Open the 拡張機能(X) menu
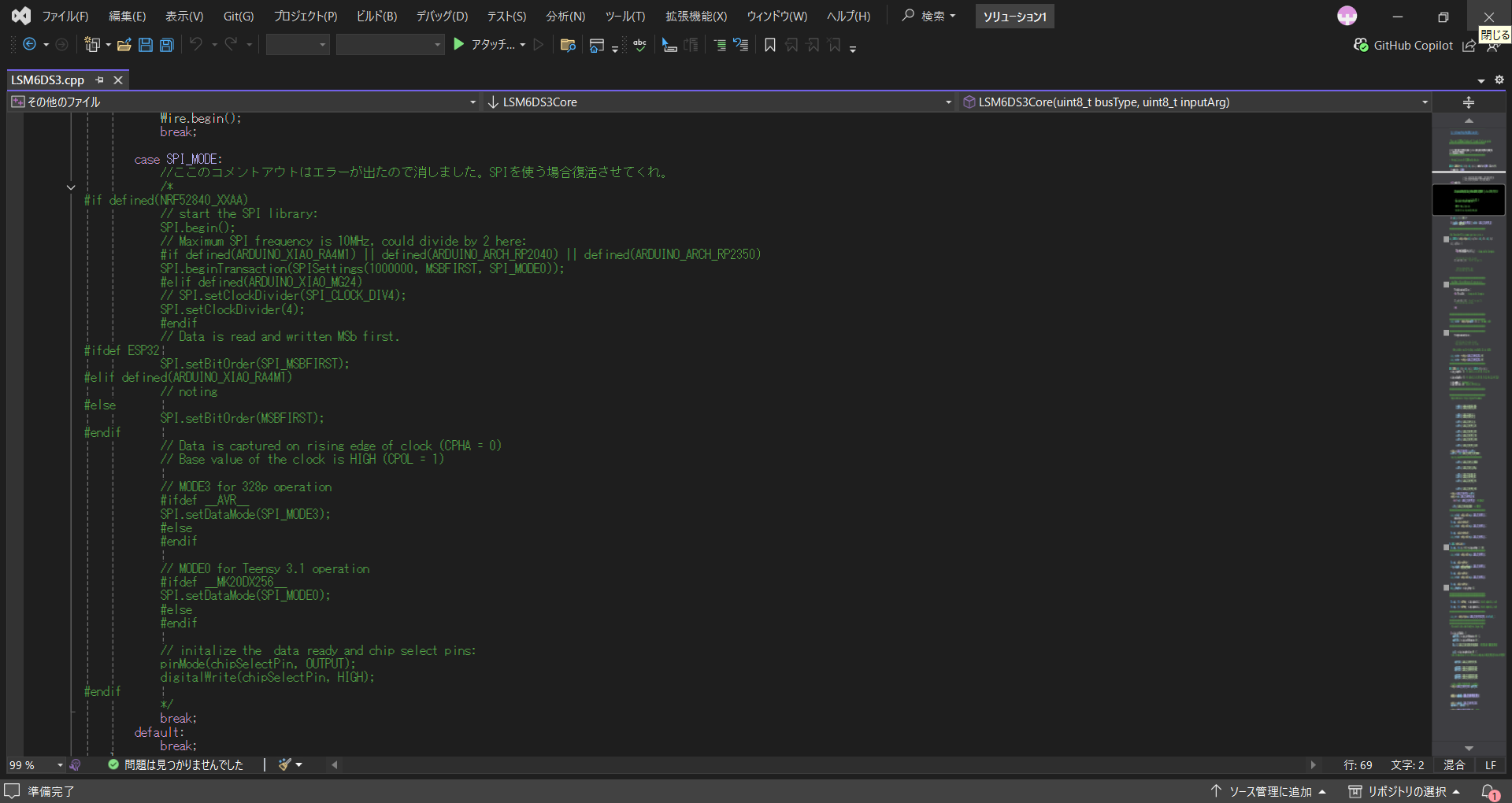This screenshot has height=803, width=1512. point(696,17)
